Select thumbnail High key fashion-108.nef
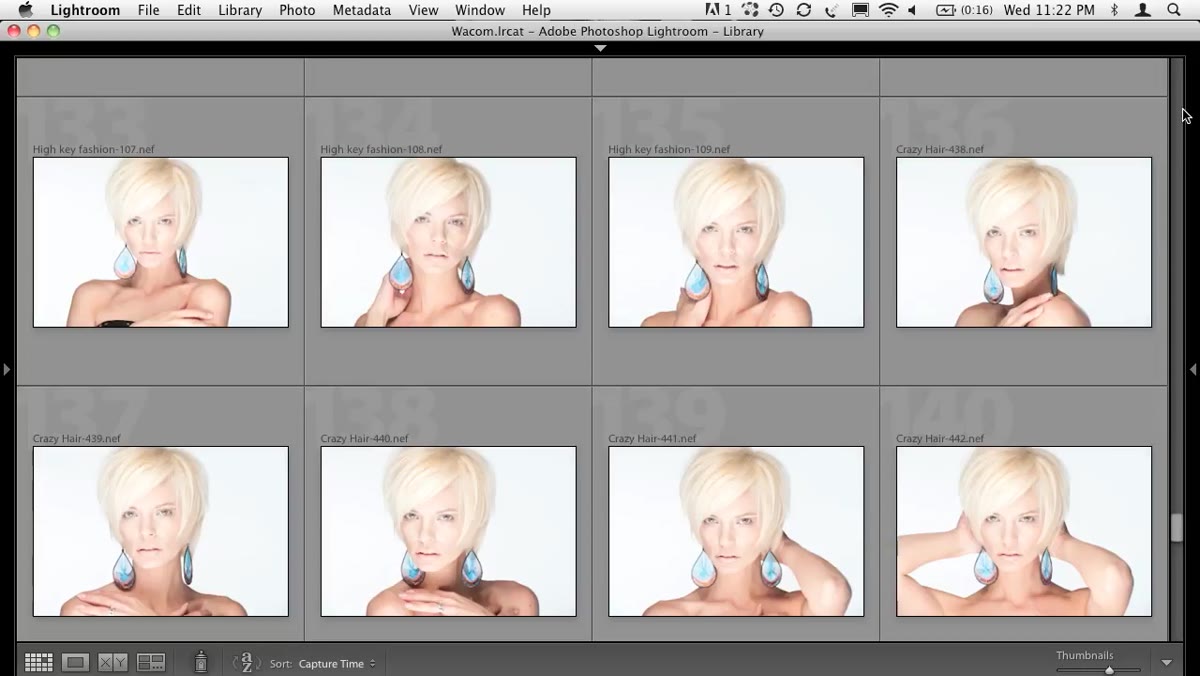 449,242
